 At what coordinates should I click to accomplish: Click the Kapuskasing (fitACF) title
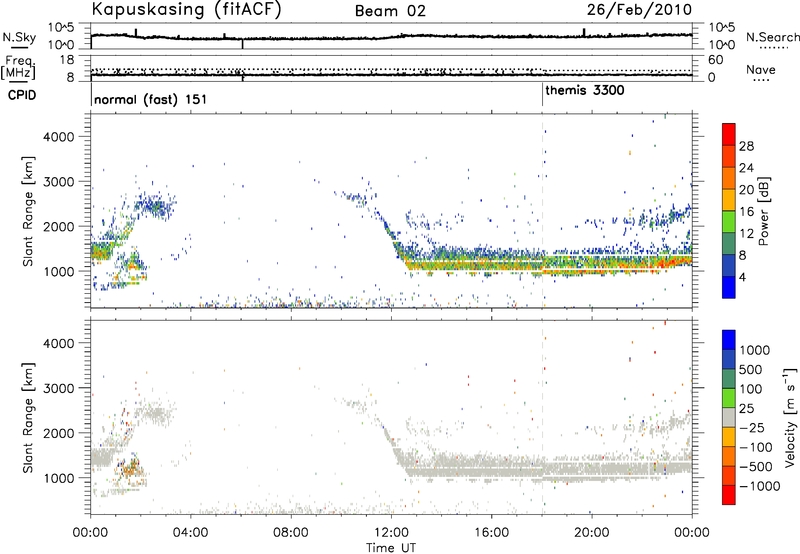186,9
